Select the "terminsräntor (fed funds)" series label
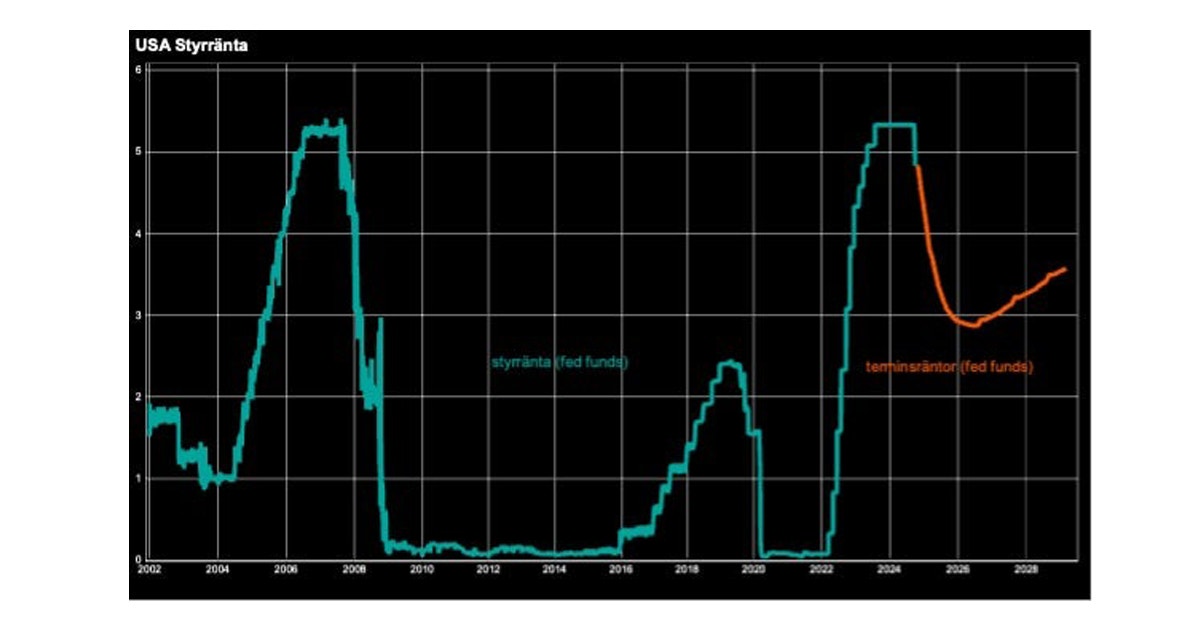1200x630 pixels. coord(949,367)
